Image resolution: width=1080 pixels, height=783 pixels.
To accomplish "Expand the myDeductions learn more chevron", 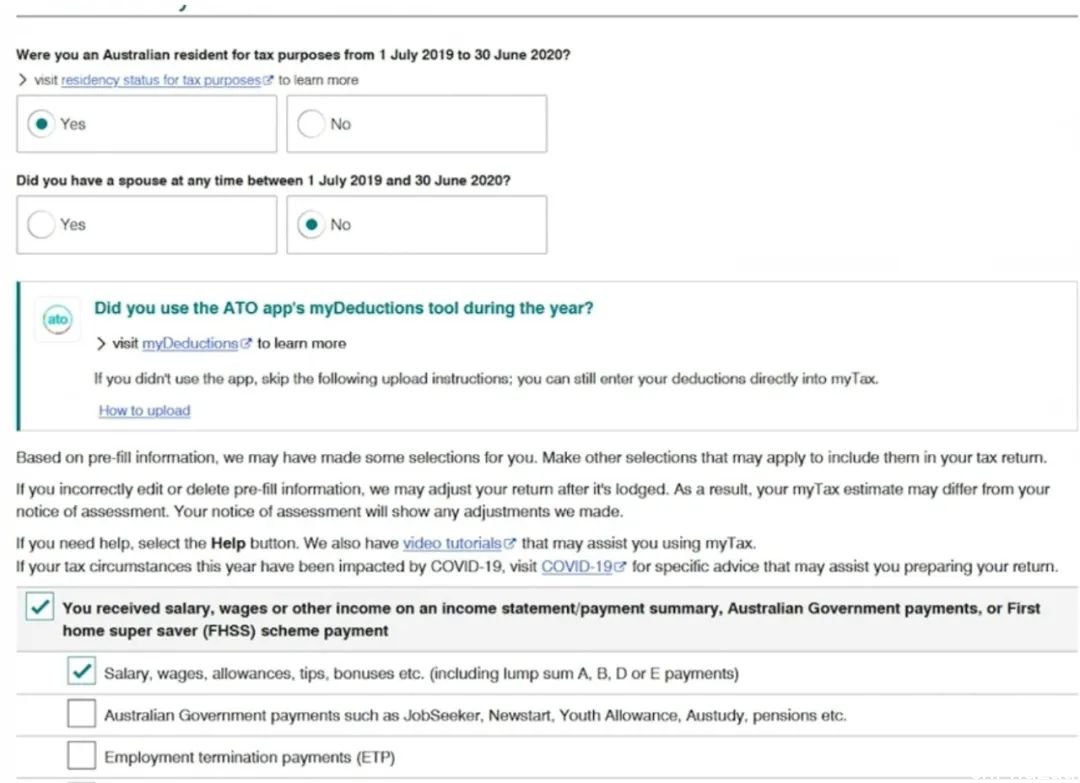I will (101, 343).
